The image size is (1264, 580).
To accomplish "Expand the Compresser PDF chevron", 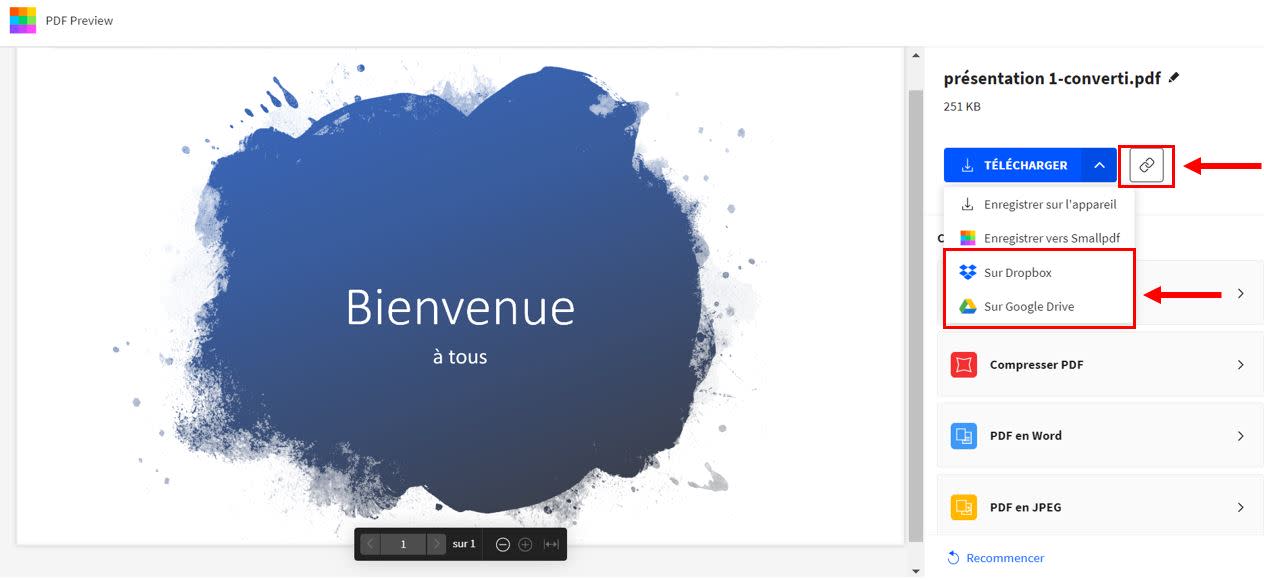I will (x=1241, y=365).
